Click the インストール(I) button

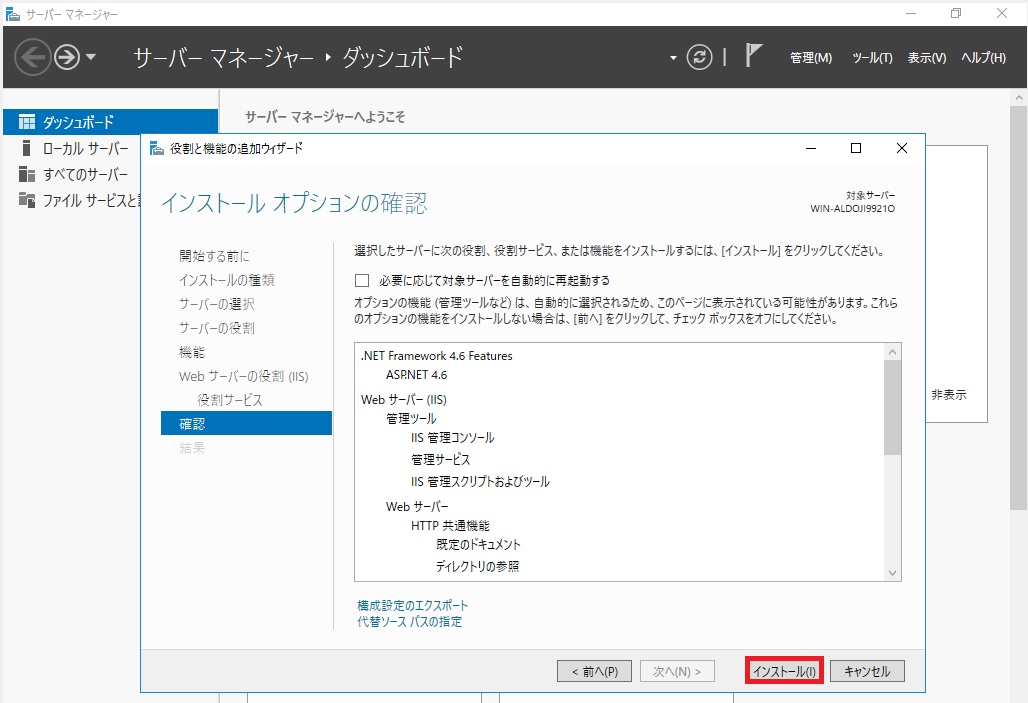pos(784,671)
